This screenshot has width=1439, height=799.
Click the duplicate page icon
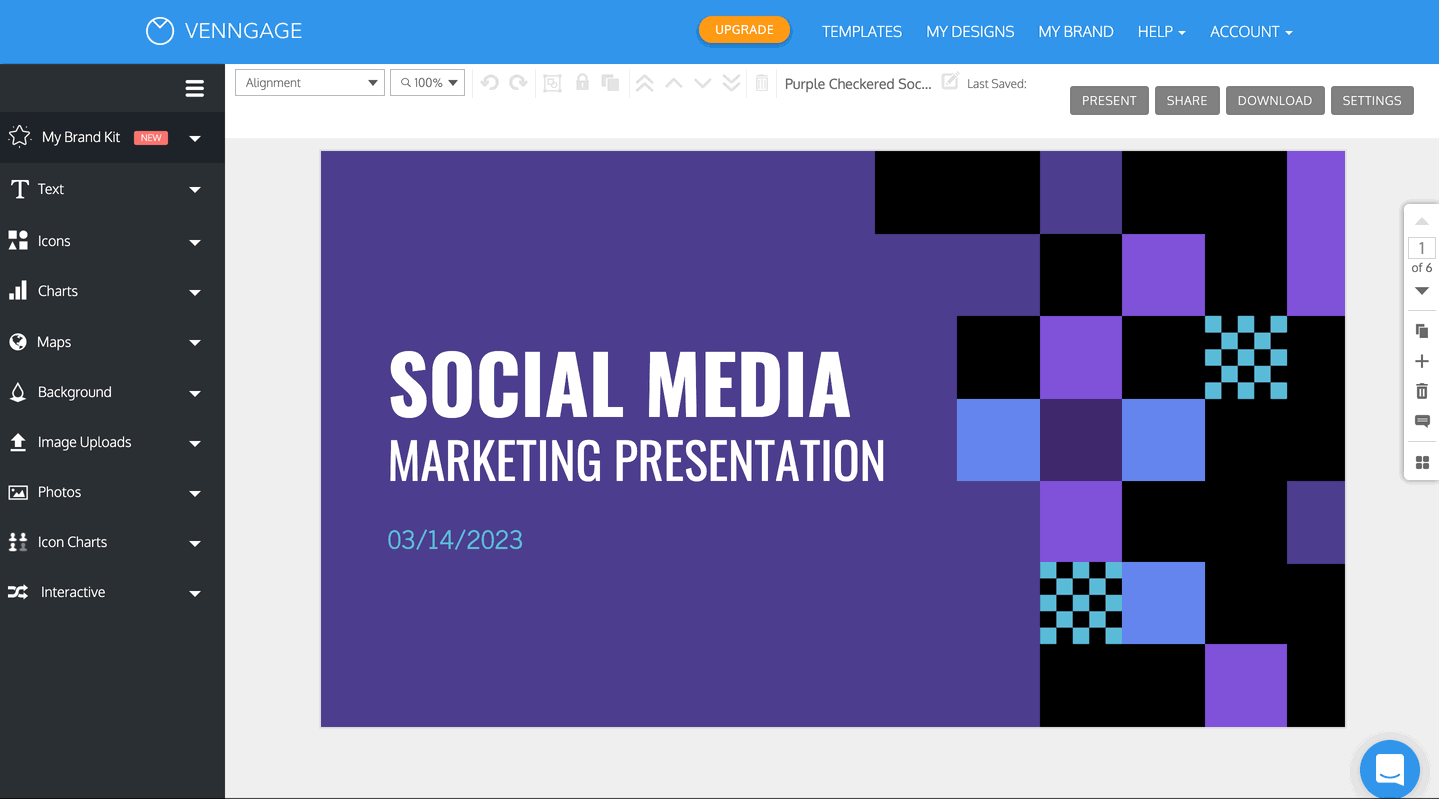[x=1422, y=331]
